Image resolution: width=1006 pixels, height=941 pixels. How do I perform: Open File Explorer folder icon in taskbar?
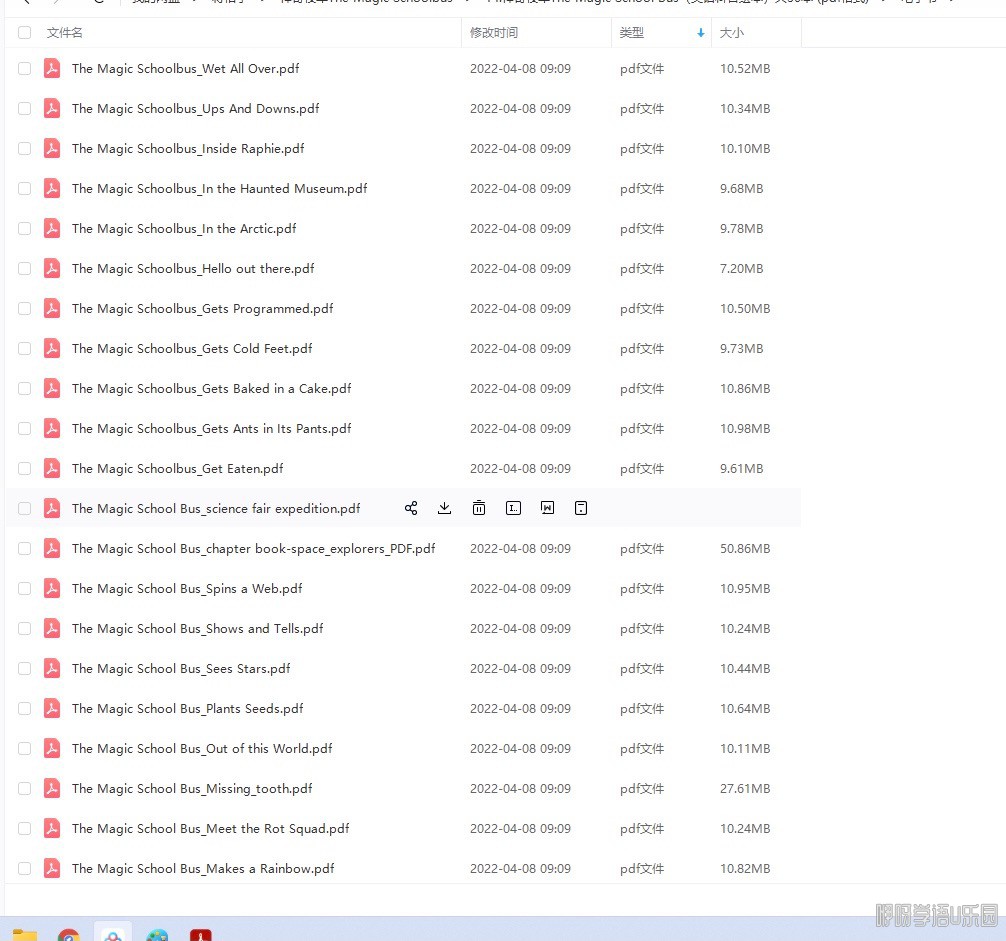click(x=25, y=934)
